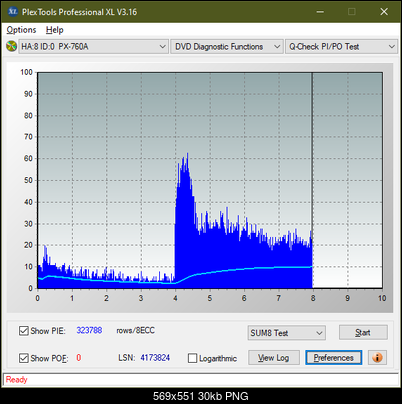Click the disc drive icon beside PX-760A
This screenshot has width=402, height=404.
[x=12, y=46]
